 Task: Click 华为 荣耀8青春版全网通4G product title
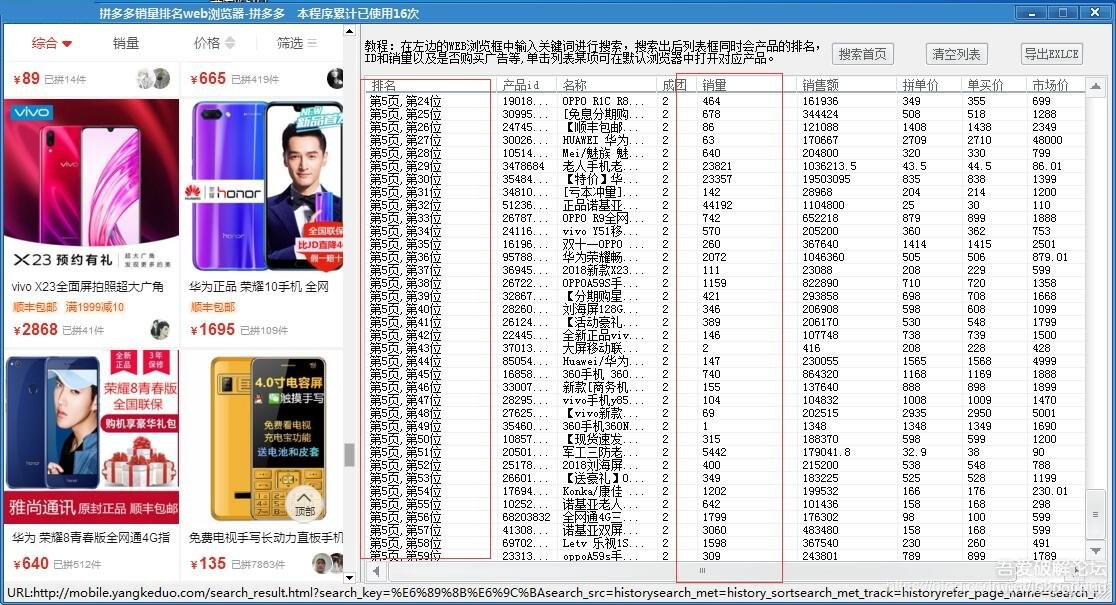coord(91,537)
